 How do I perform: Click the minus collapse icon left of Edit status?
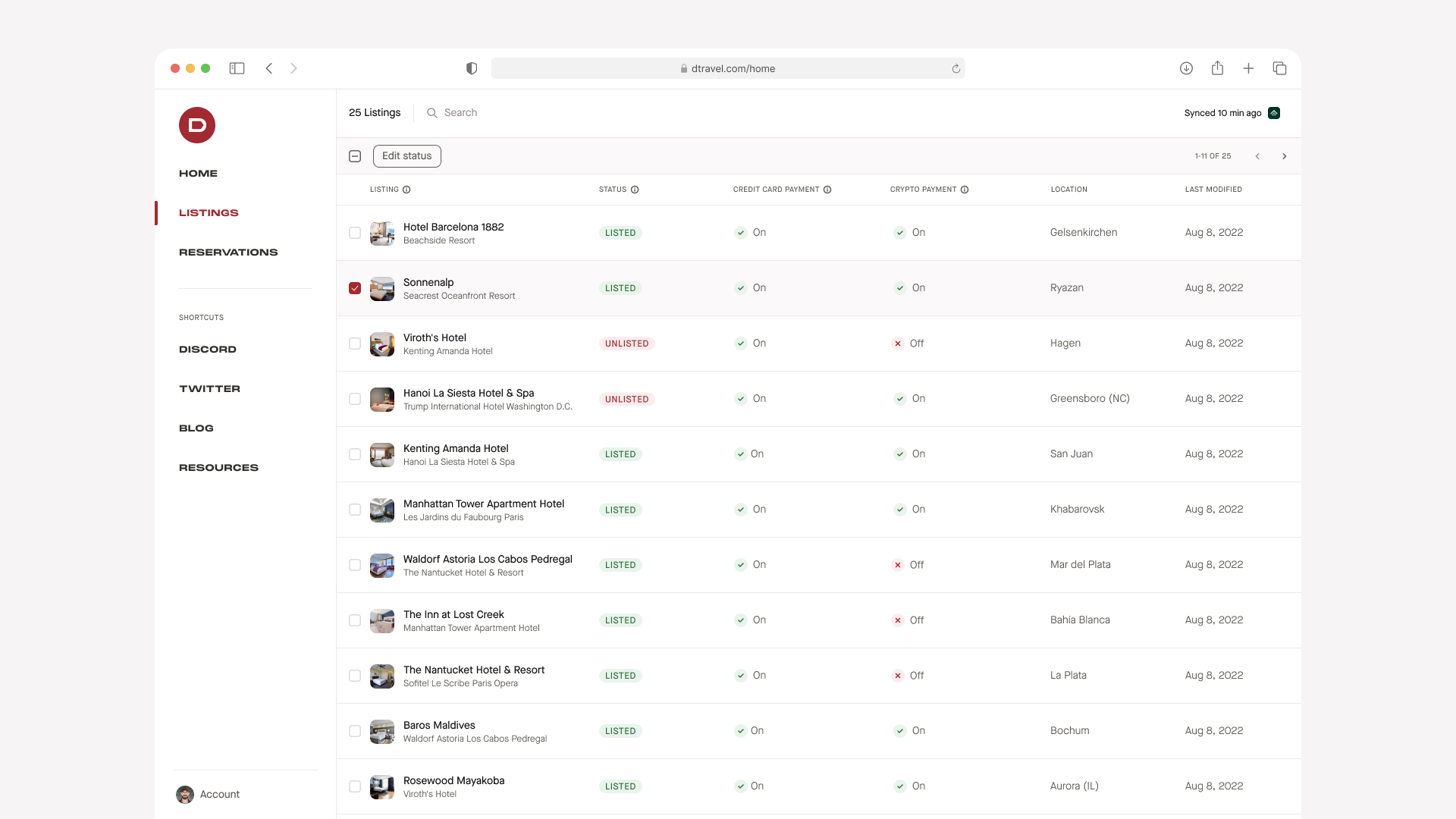click(355, 156)
